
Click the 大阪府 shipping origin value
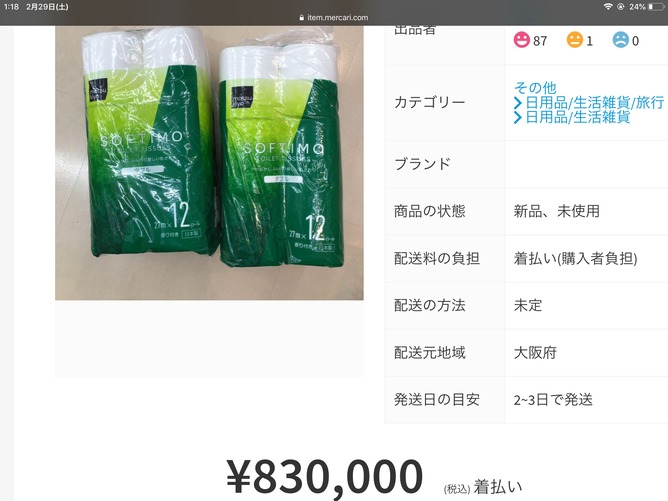(x=535, y=353)
